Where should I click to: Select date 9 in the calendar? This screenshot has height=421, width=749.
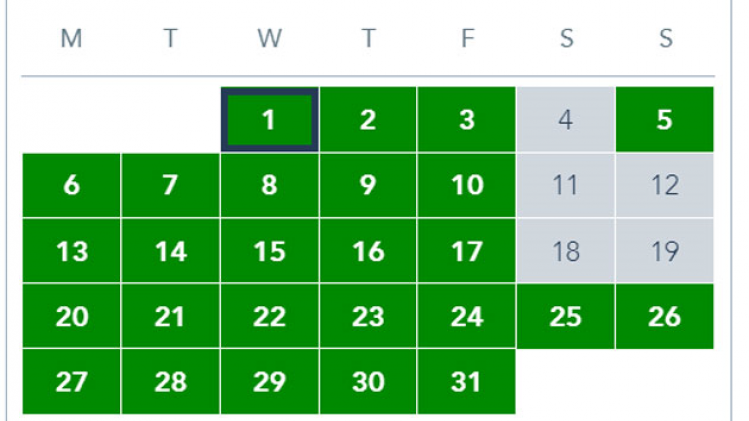tap(368, 186)
